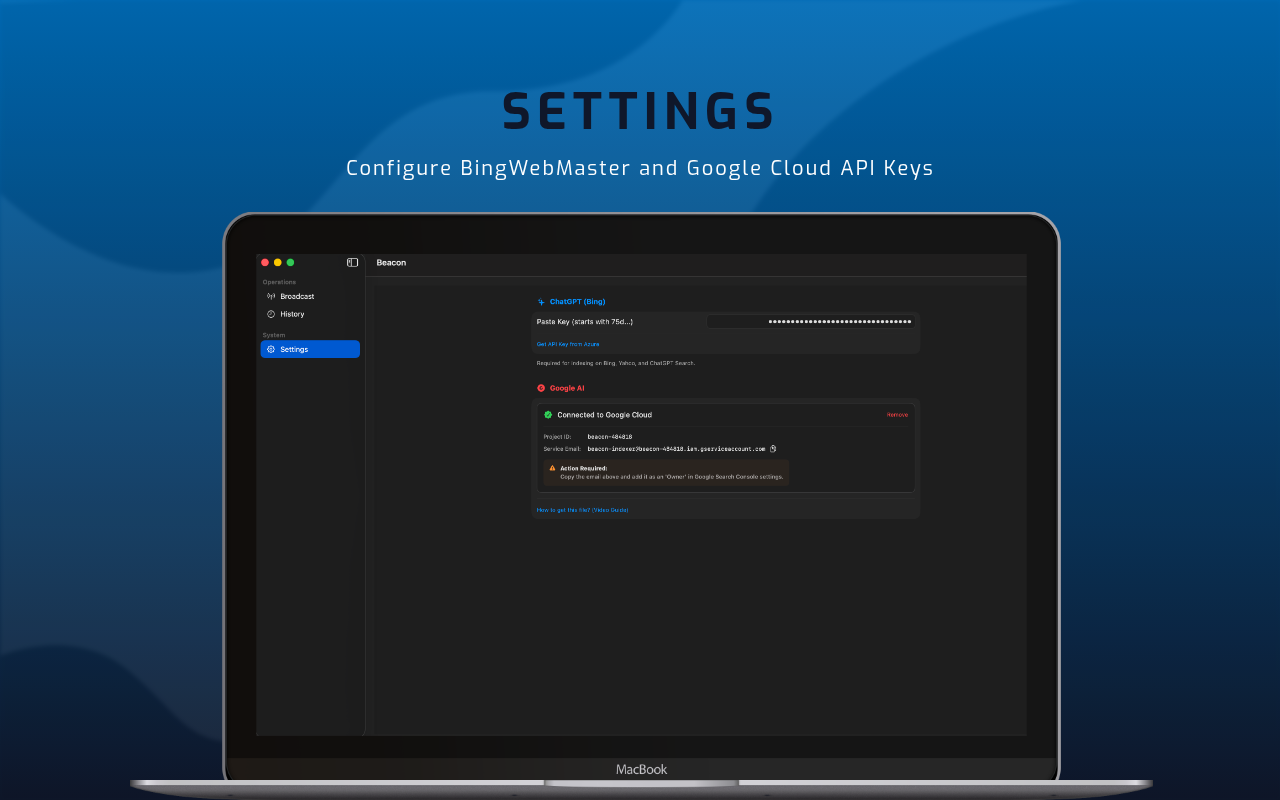Click the Paste Key input field
Viewport: 1280px width, 800px height.
(810, 322)
